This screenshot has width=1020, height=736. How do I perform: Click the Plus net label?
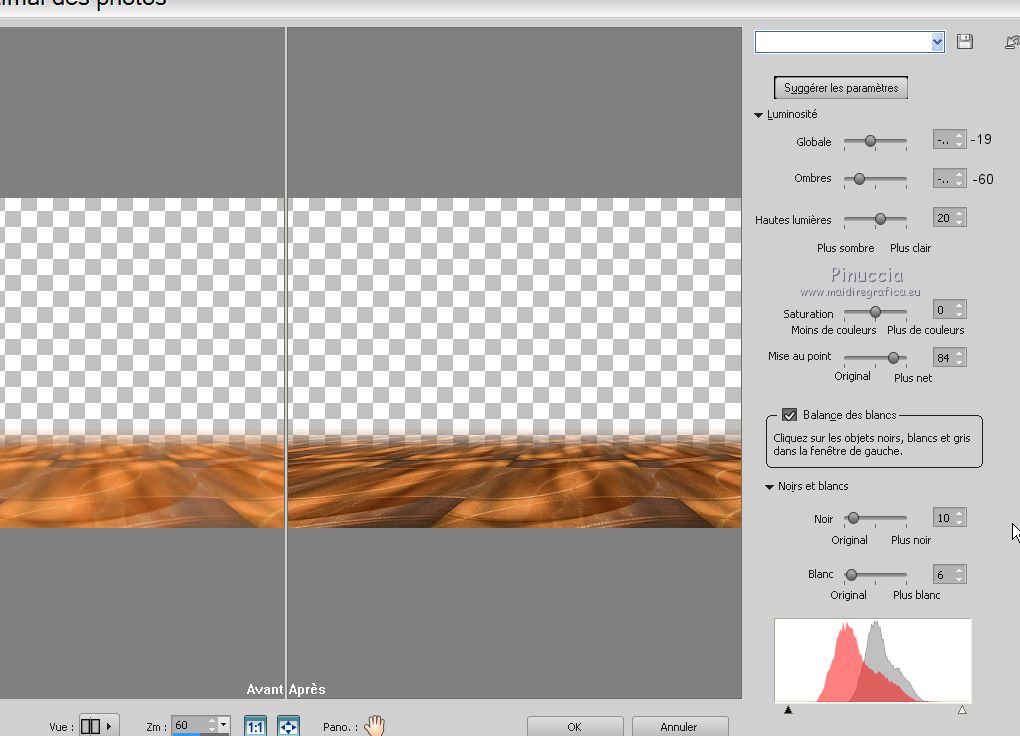[x=913, y=378]
